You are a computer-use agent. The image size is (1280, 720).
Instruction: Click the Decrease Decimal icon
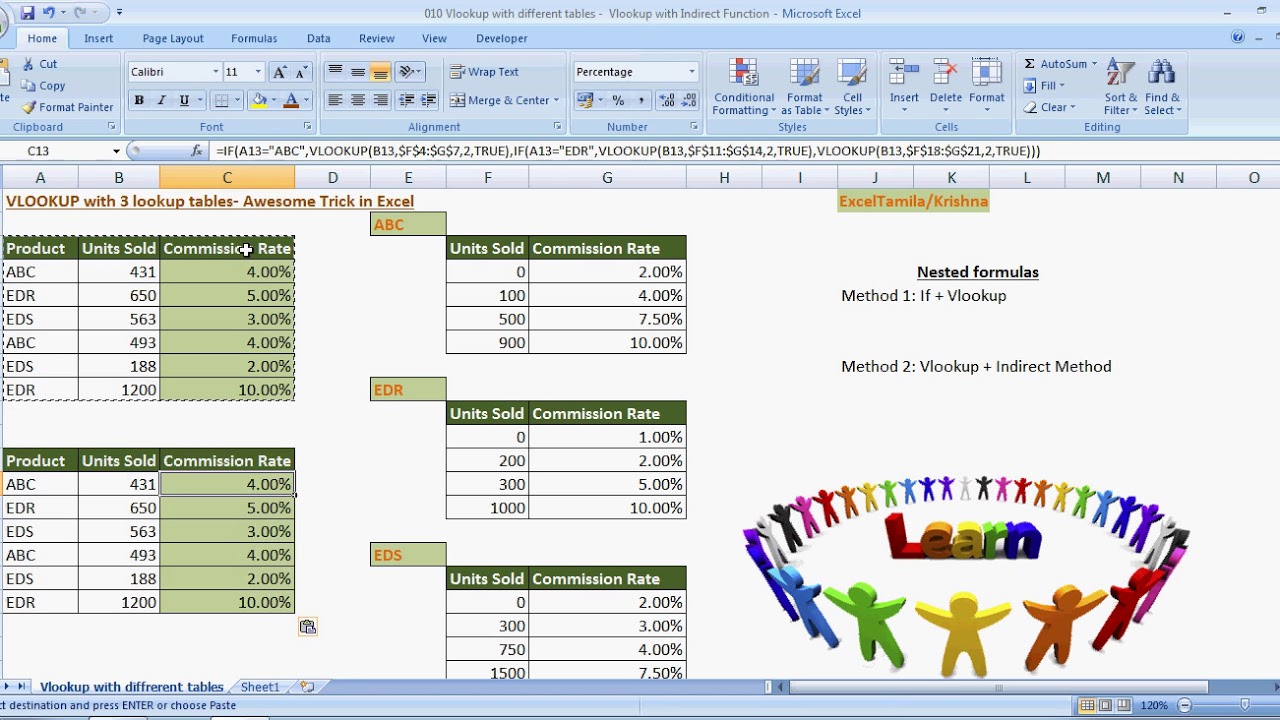coord(689,100)
